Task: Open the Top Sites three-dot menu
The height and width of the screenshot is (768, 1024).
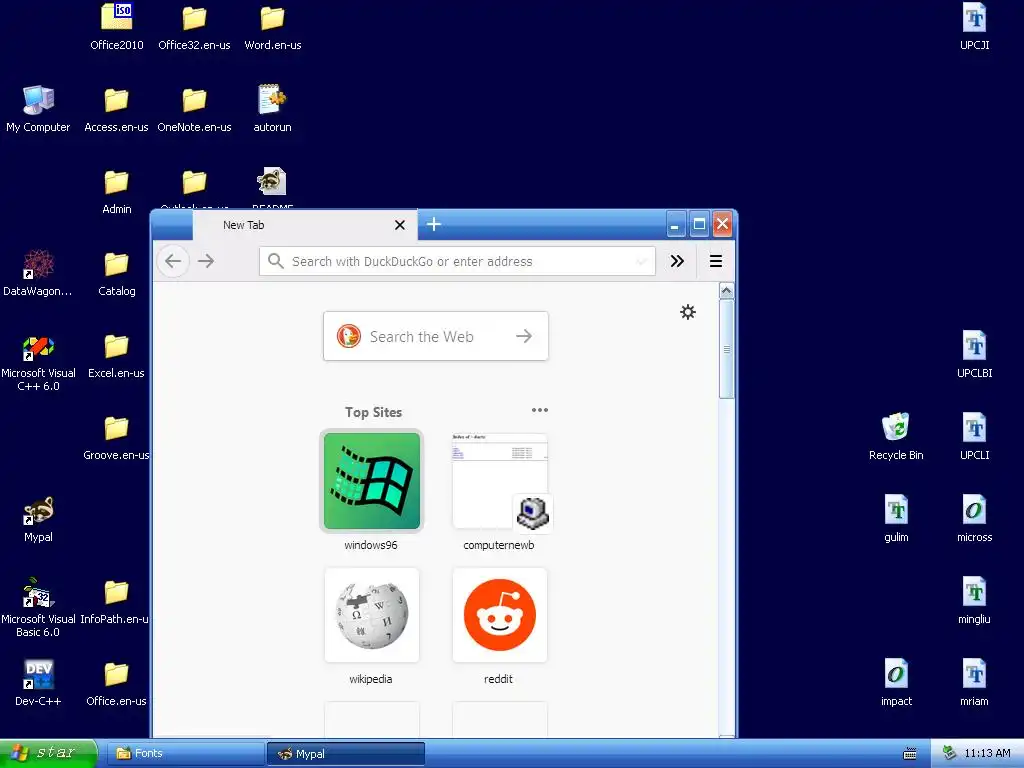Action: 539,410
